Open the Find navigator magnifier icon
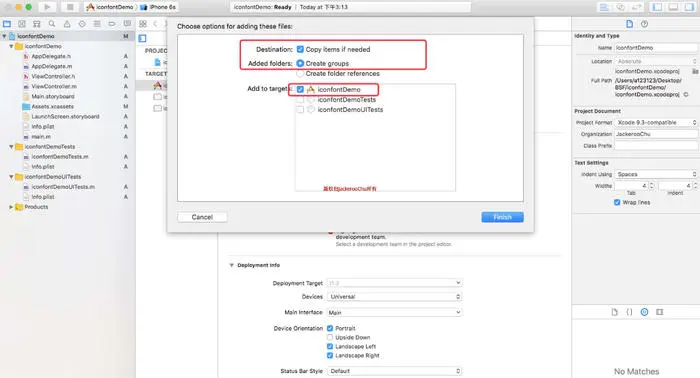 click(x=52, y=24)
